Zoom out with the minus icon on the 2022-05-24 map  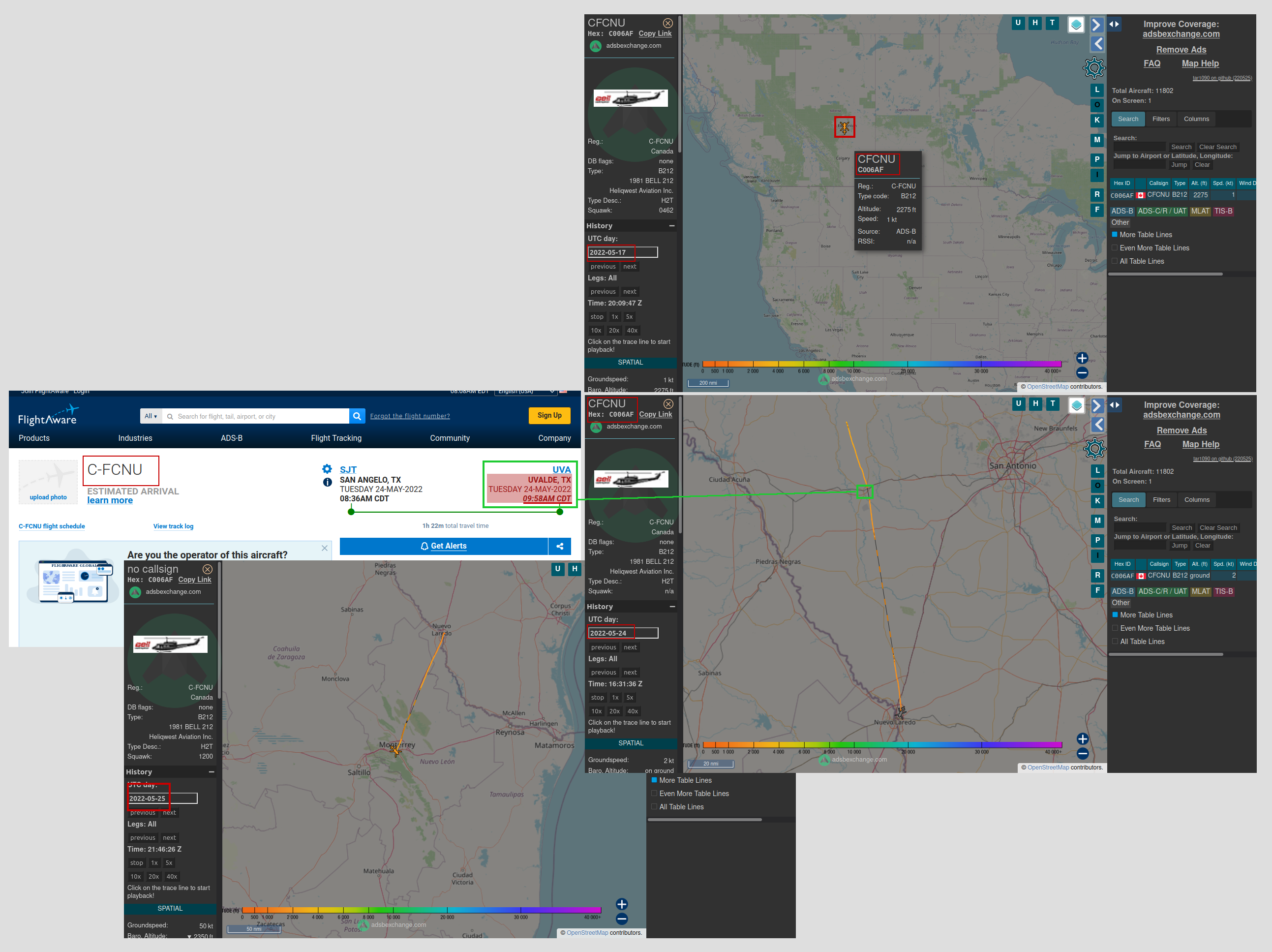tap(1082, 754)
